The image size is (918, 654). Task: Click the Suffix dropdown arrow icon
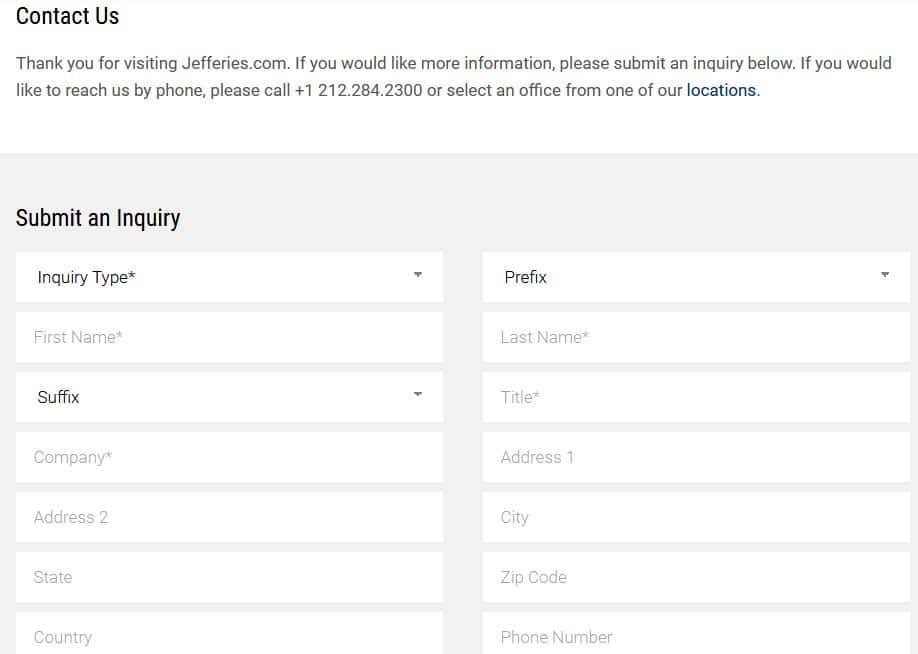pos(418,395)
